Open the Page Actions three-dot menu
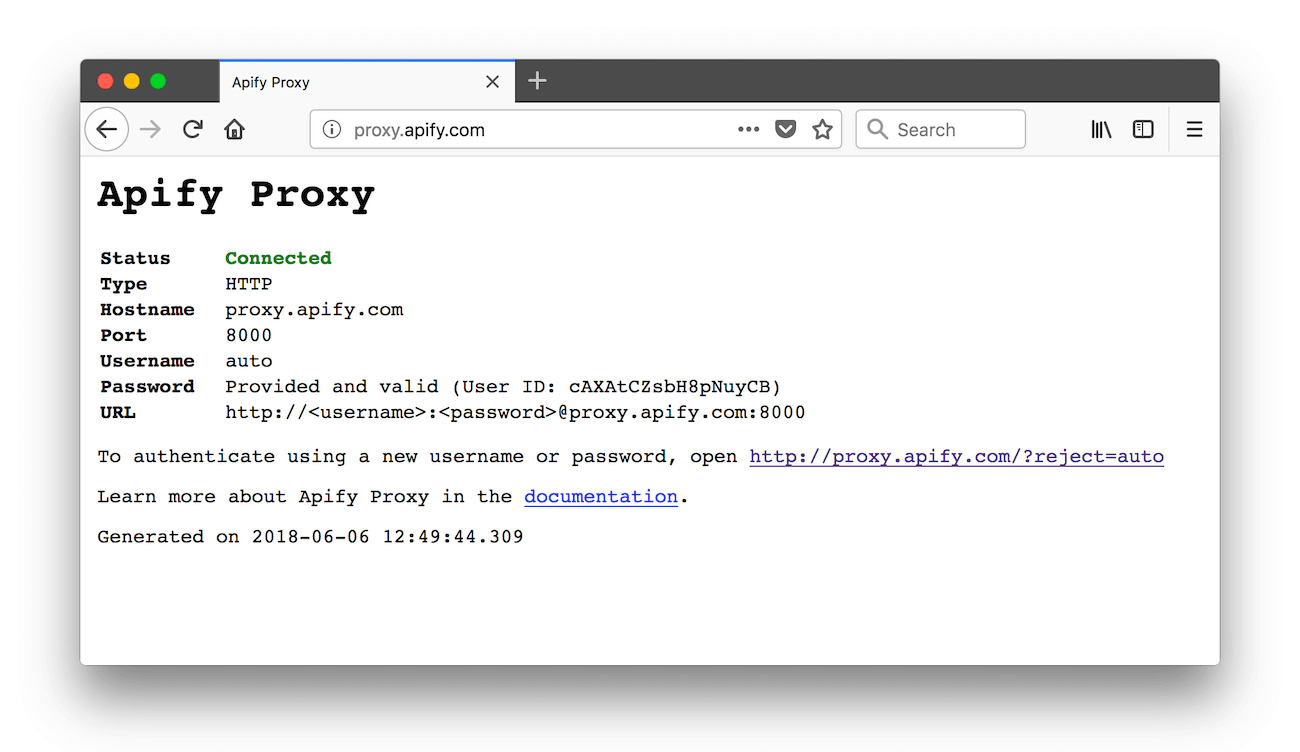Viewport: 1300px width, 752px height. click(748, 129)
